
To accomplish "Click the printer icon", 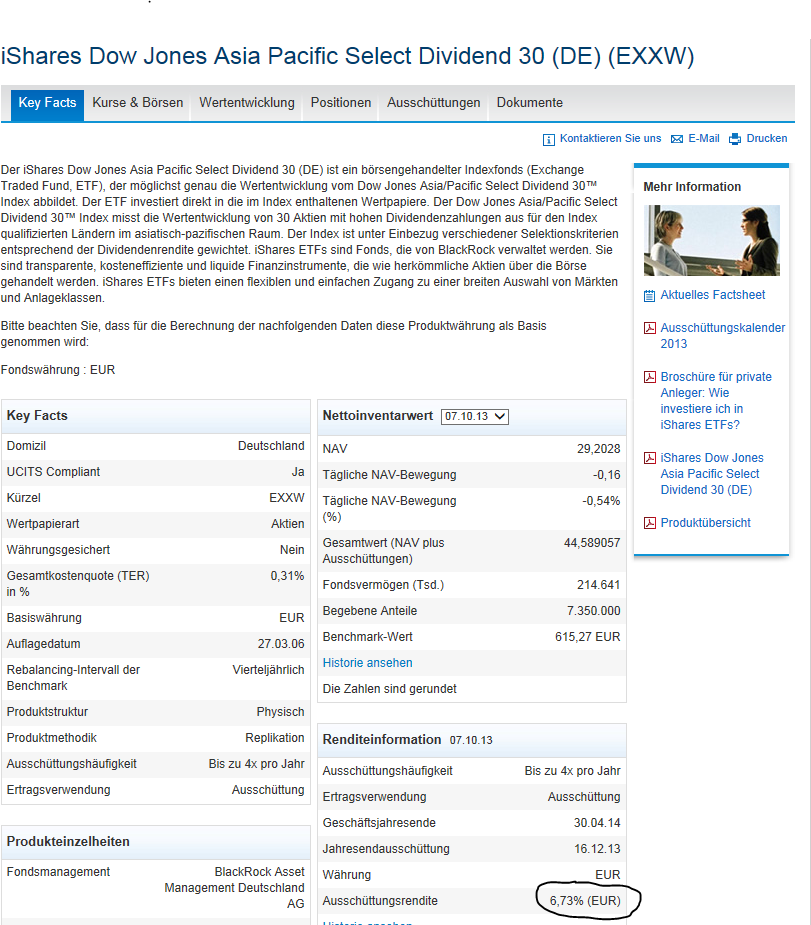I will click(735, 139).
